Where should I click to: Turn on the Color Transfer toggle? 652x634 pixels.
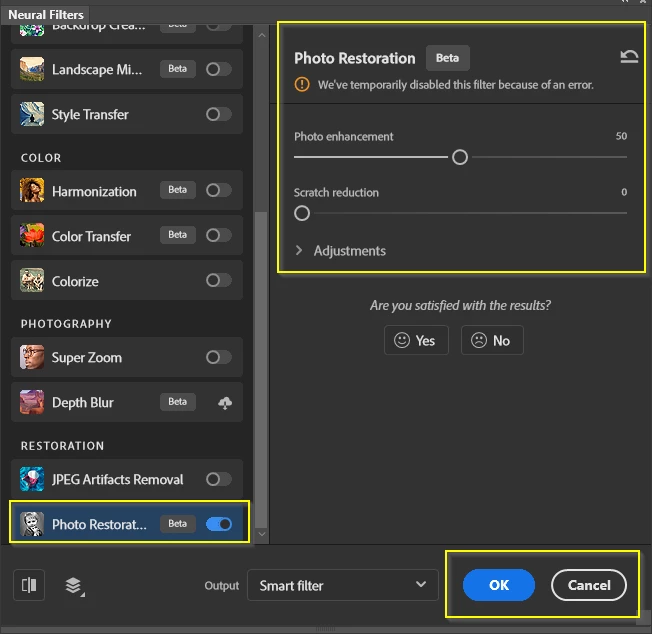tap(219, 235)
